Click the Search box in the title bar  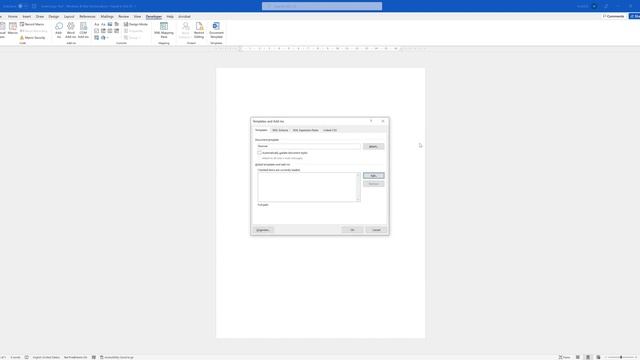322,6
